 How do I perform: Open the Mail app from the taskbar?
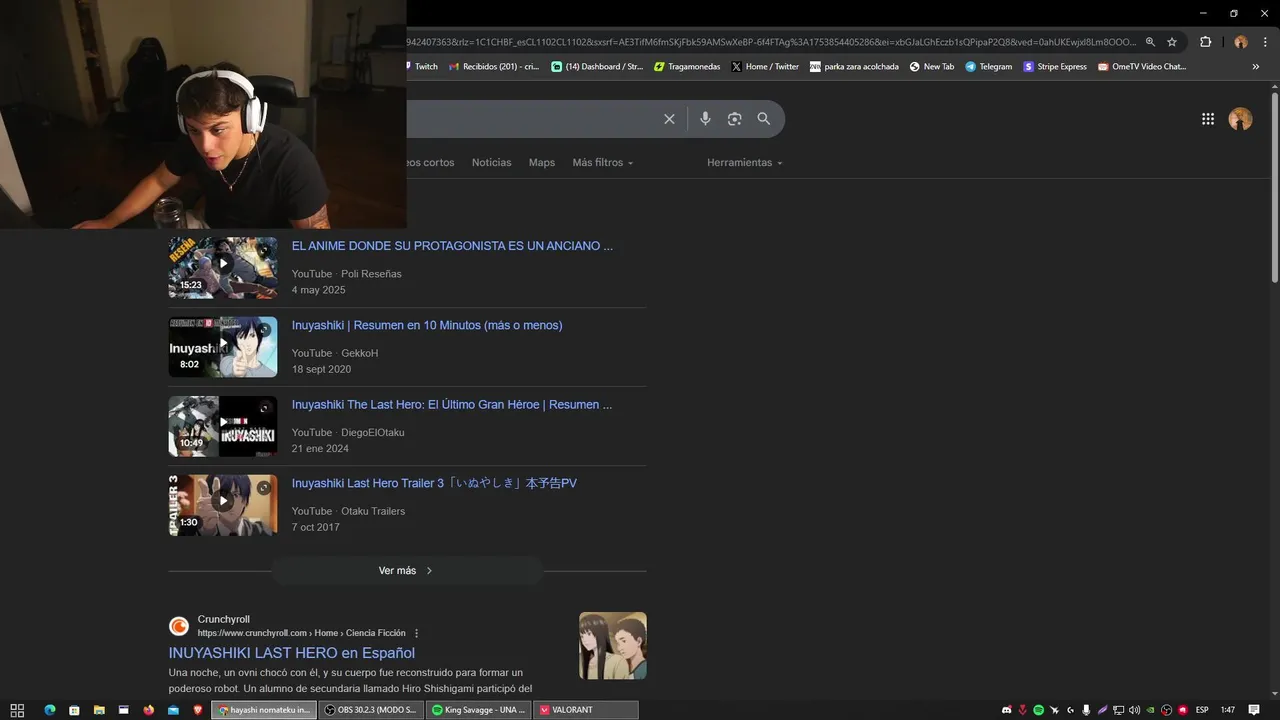click(x=173, y=710)
